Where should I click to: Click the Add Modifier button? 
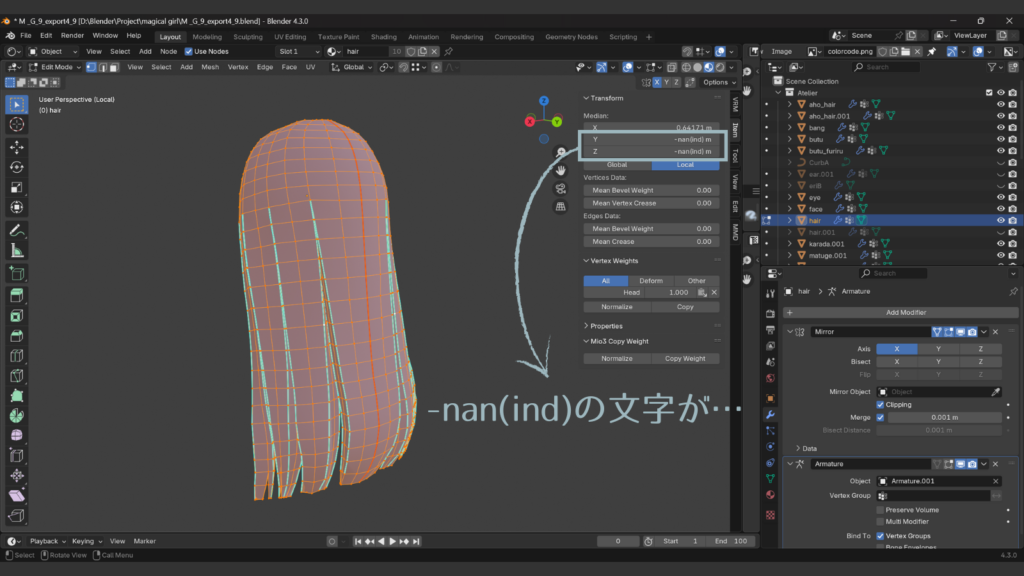point(905,312)
